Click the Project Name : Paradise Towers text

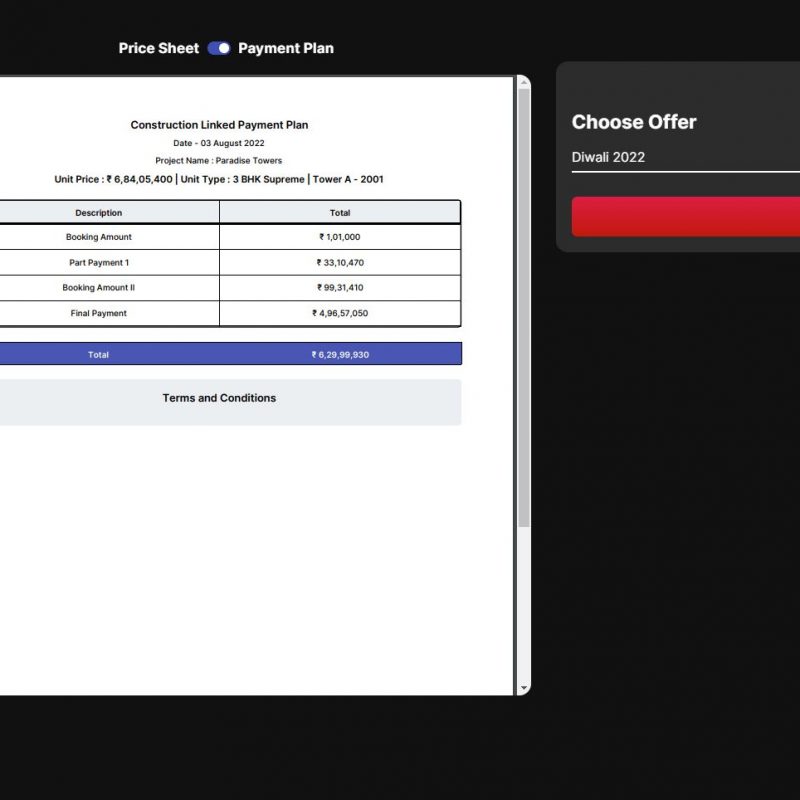pos(219,160)
